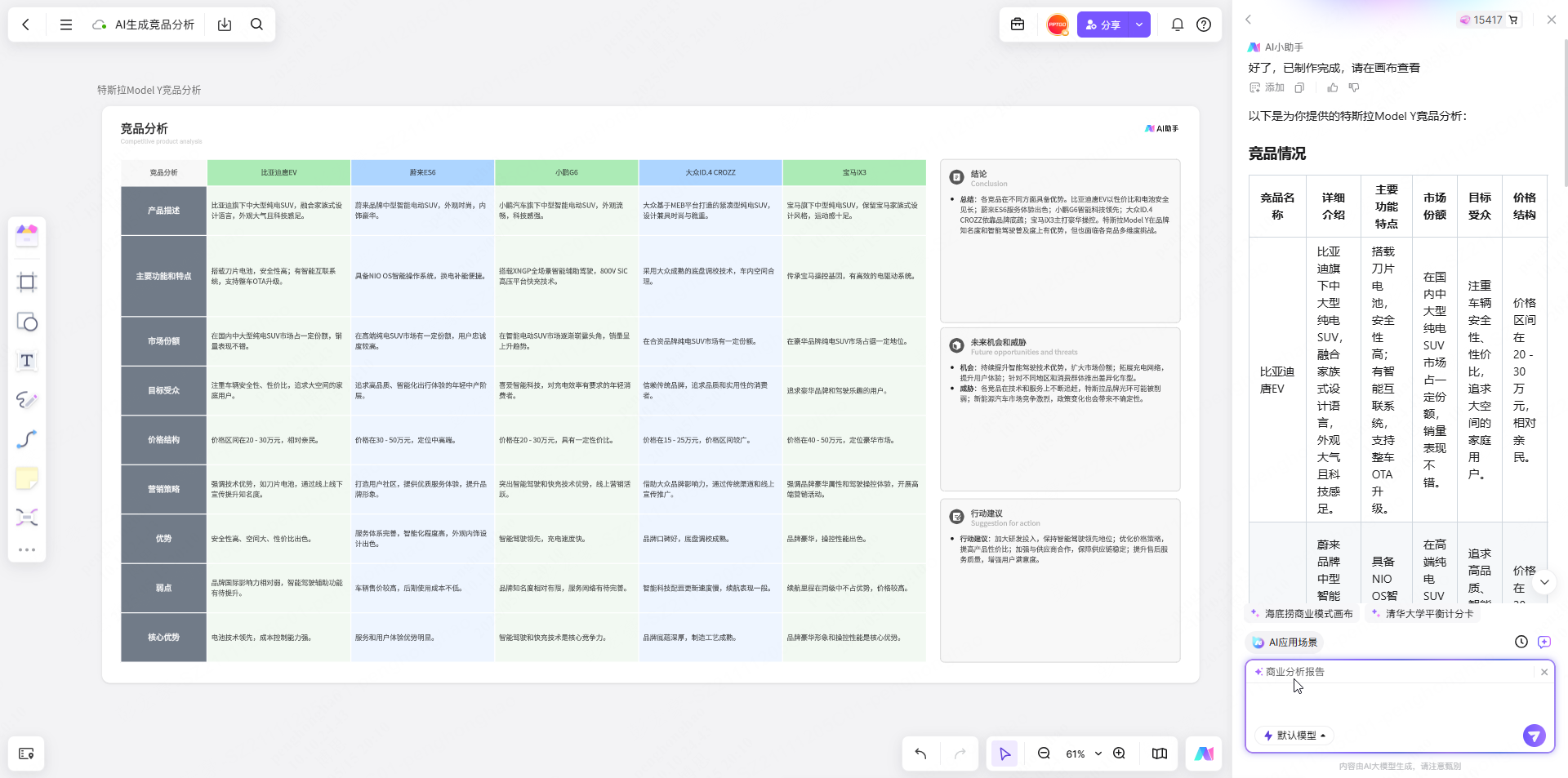Go back using the top-left arrow
Viewport: 1568px width, 778px height.
[x=26, y=24]
